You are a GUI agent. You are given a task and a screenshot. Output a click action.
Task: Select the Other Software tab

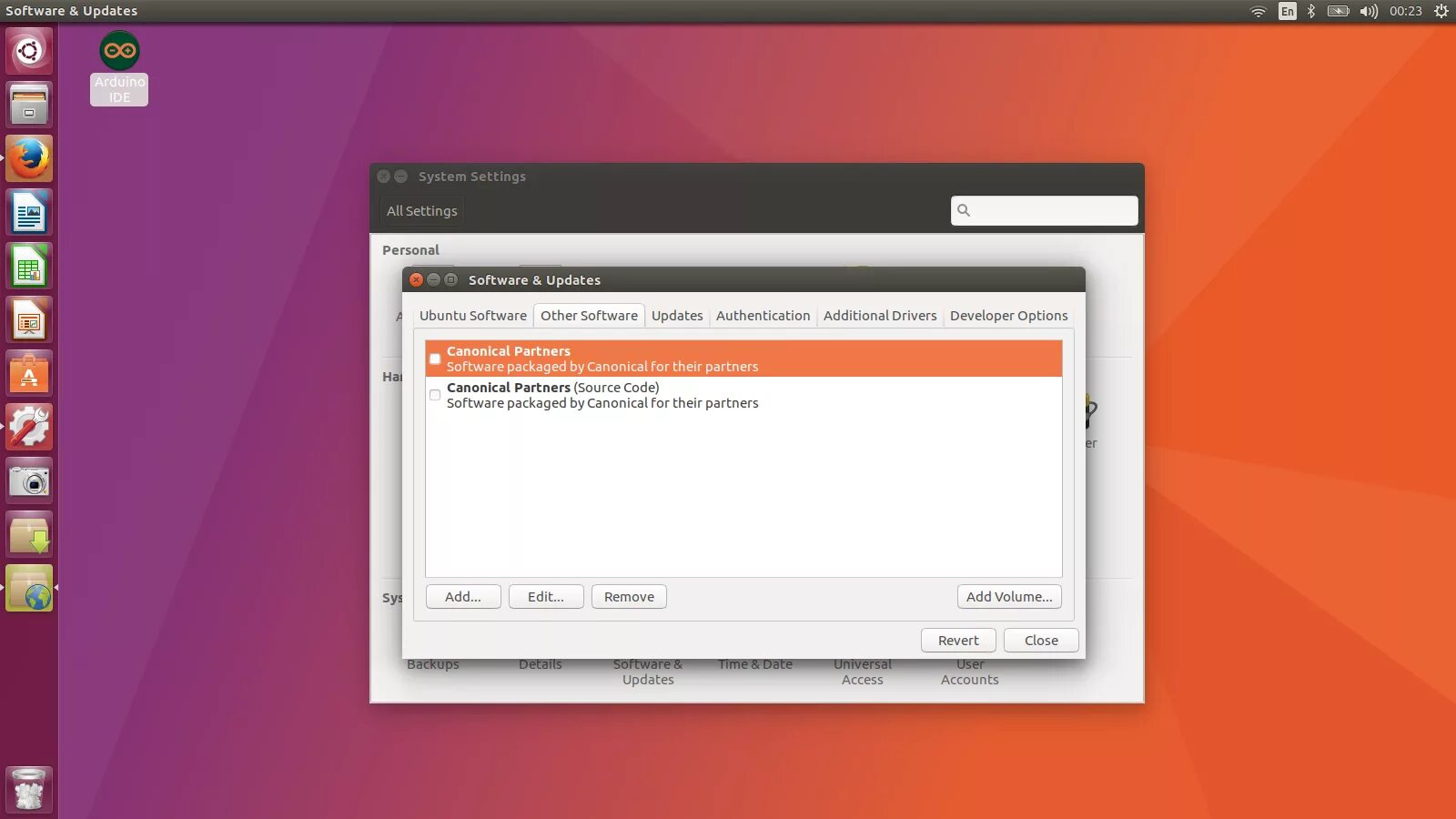click(x=589, y=316)
